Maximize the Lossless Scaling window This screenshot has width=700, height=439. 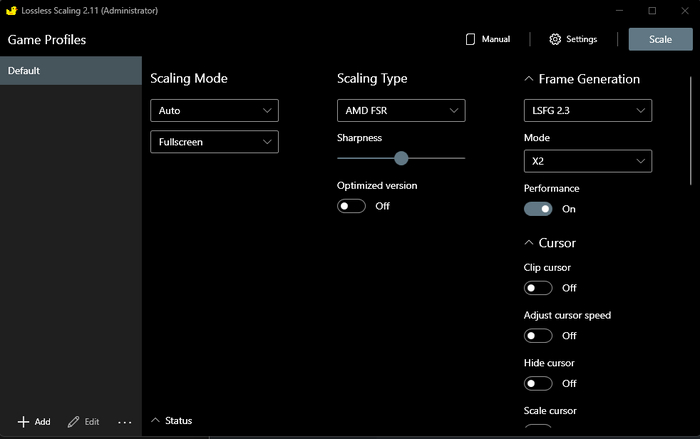(x=652, y=10)
